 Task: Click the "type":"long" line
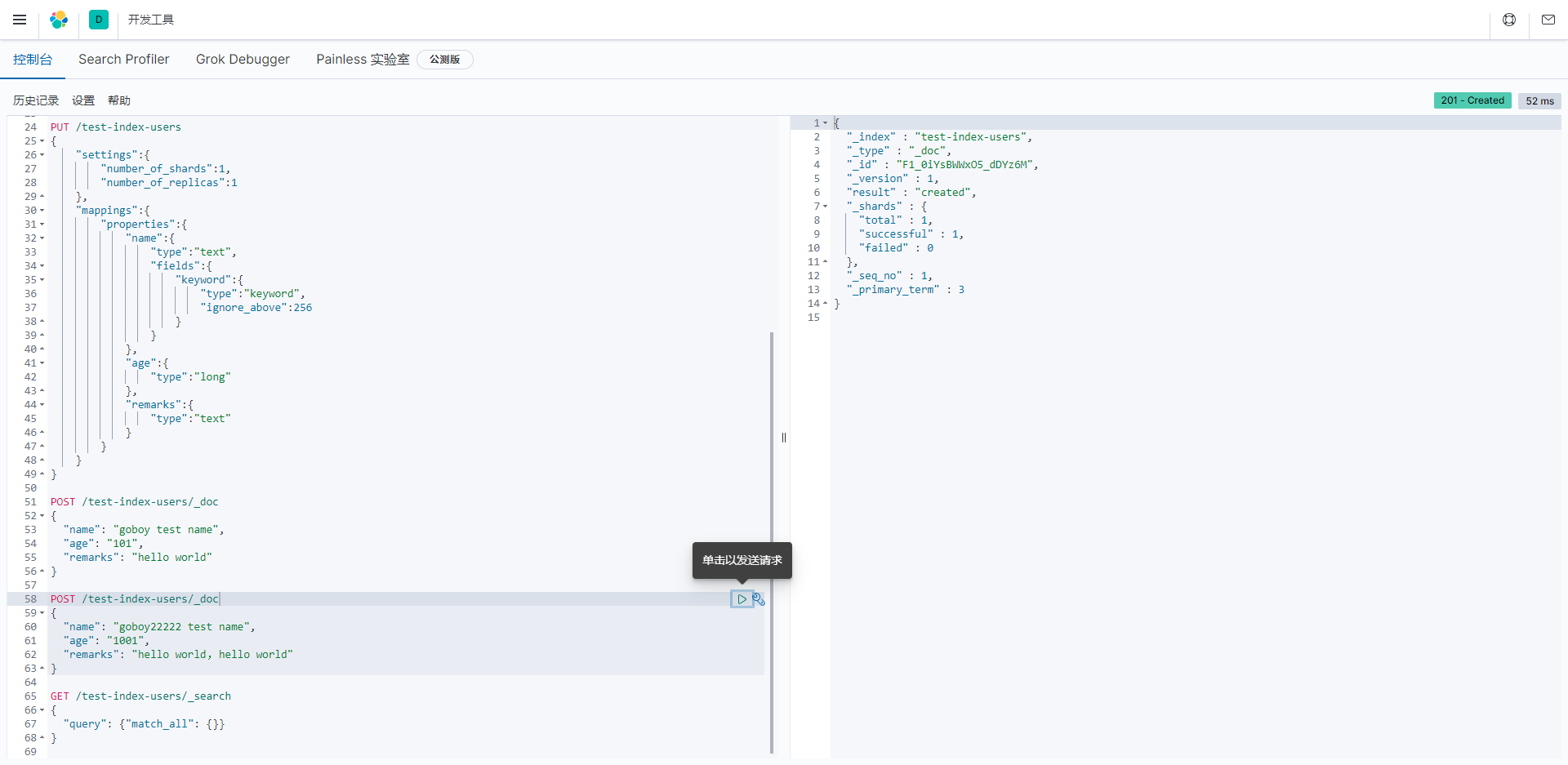tap(191, 377)
